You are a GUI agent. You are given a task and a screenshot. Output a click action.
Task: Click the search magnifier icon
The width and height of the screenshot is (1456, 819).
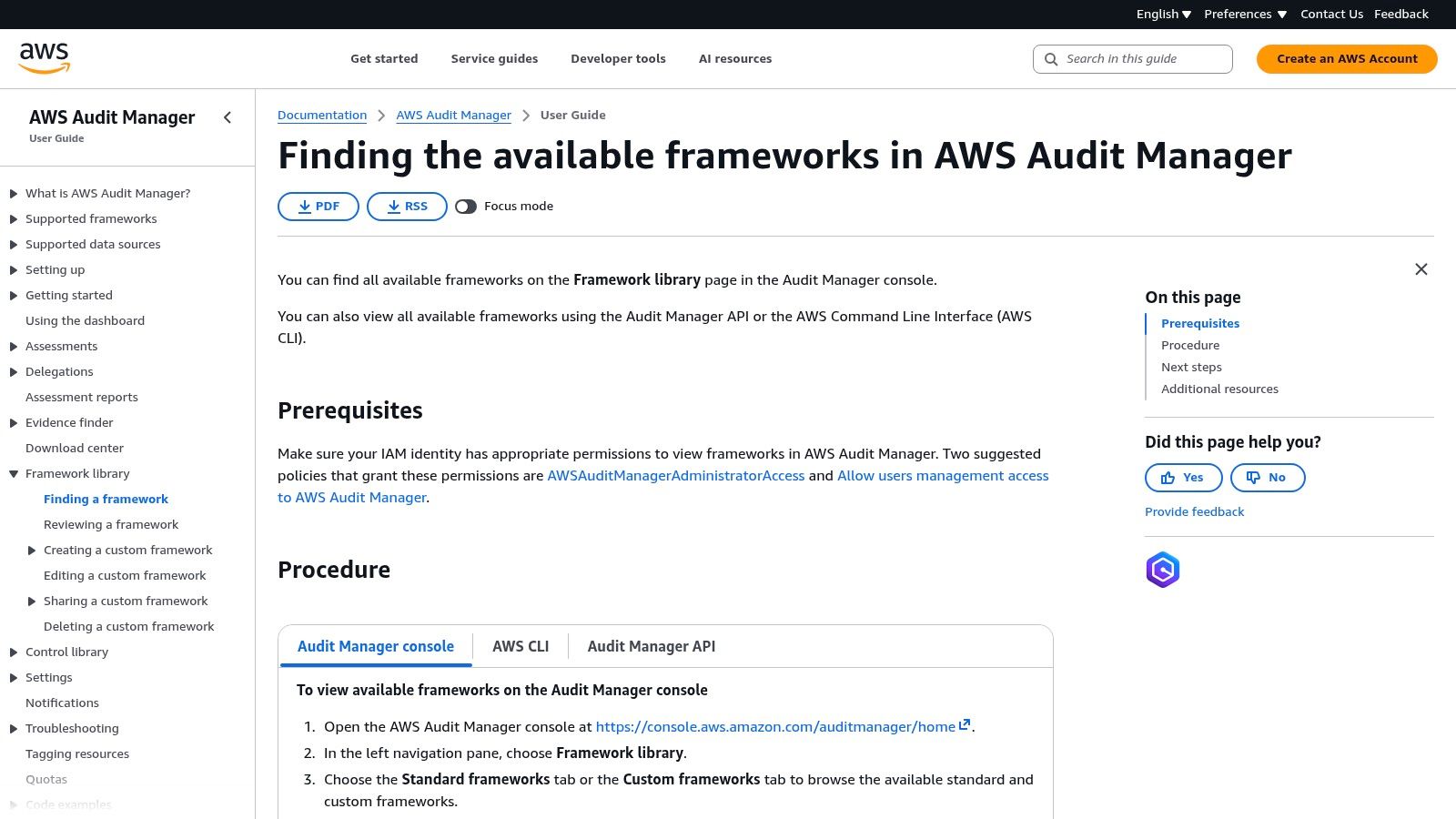pyautogui.click(x=1050, y=58)
